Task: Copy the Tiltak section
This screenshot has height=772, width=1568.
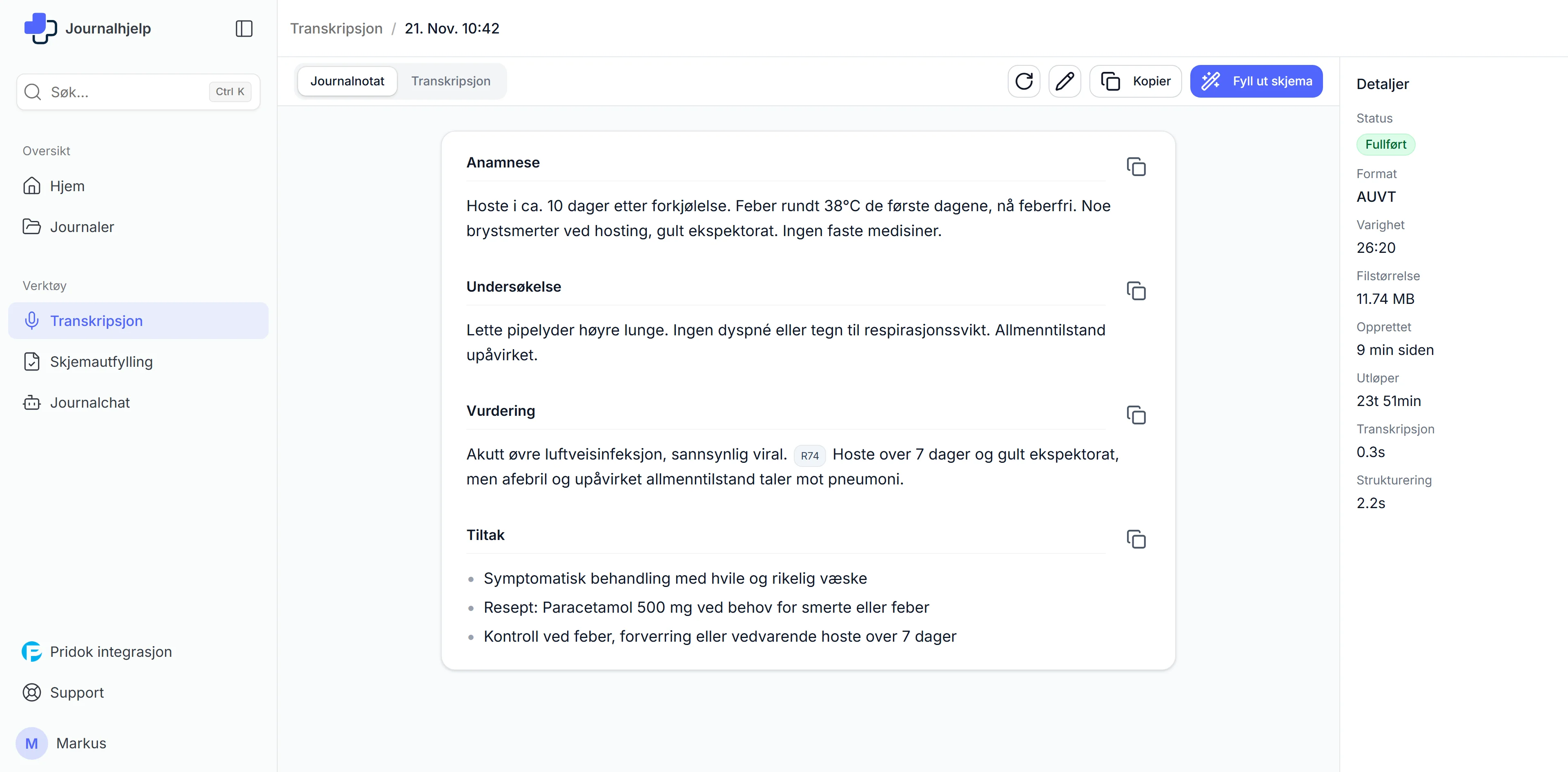Action: point(1136,540)
